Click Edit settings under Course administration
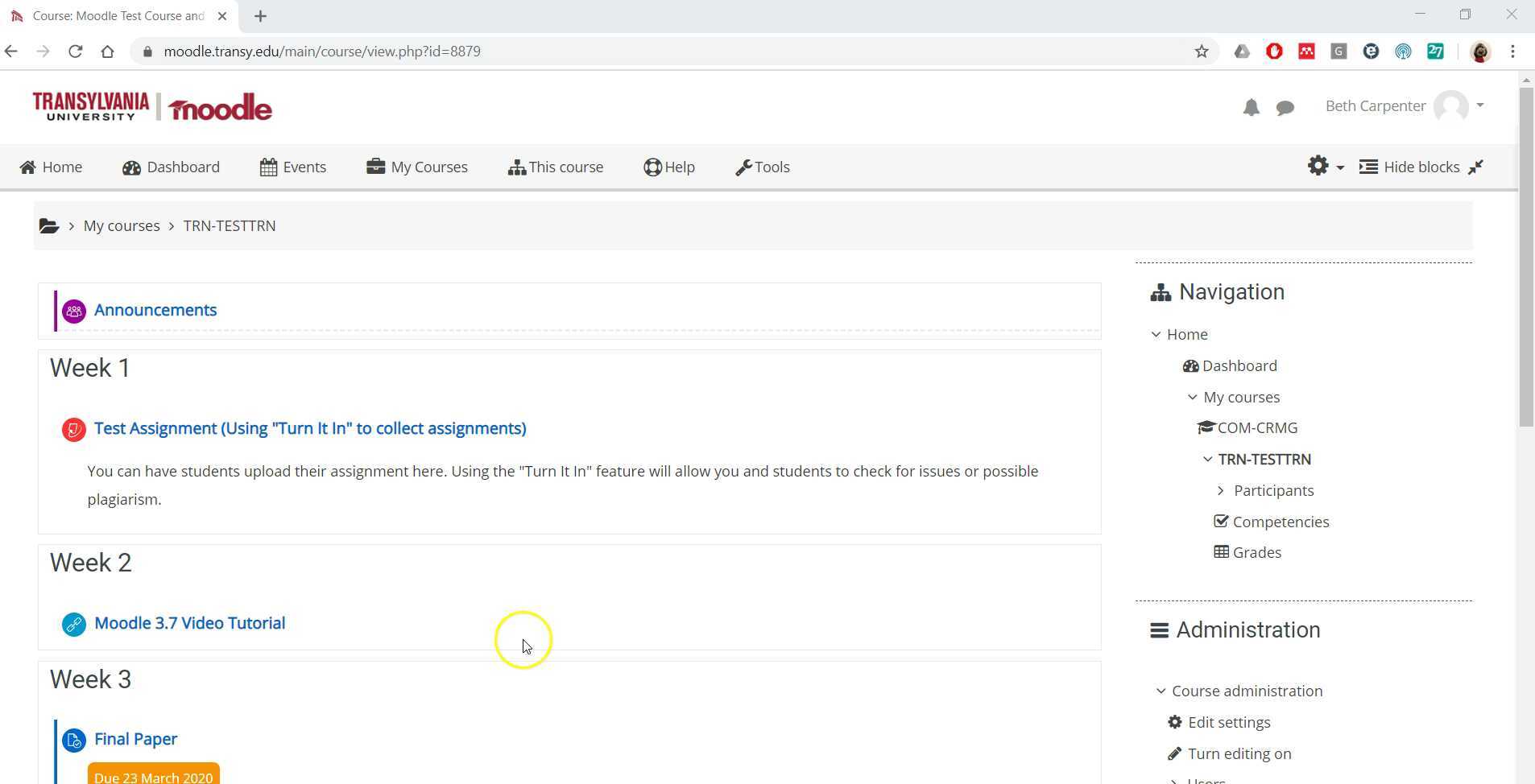This screenshot has width=1535, height=784. 1228,722
